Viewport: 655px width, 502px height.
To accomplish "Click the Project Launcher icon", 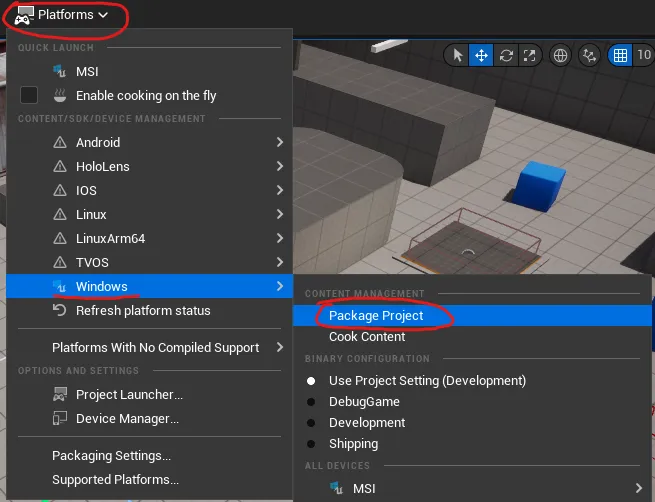I will pyautogui.click(x=60, y=394).
